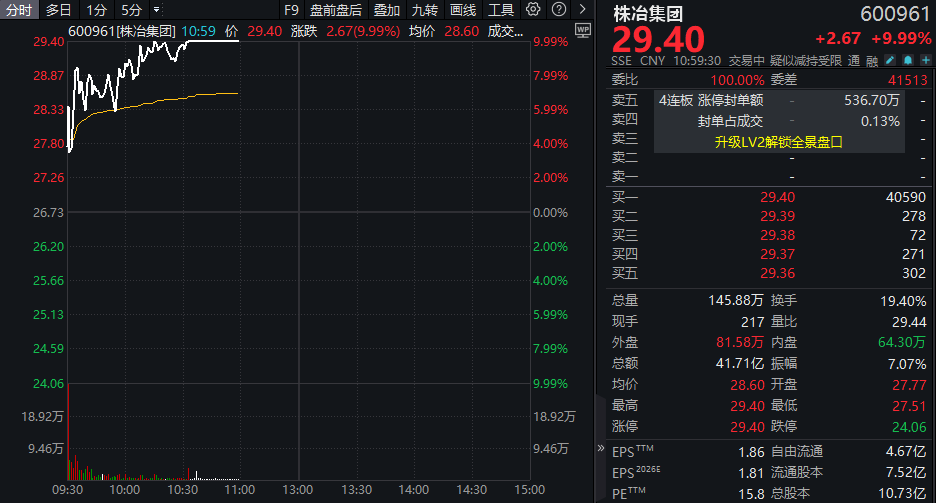Expand toolbar with right chevron arrow

(x=582, y=10)
